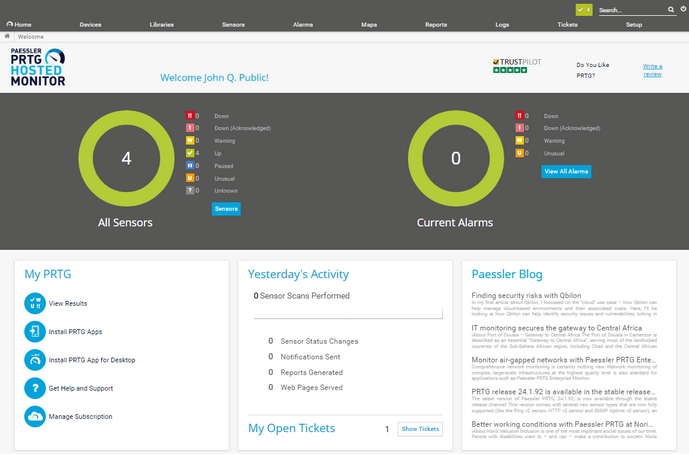Click the power logout icon

coord(682,9)
